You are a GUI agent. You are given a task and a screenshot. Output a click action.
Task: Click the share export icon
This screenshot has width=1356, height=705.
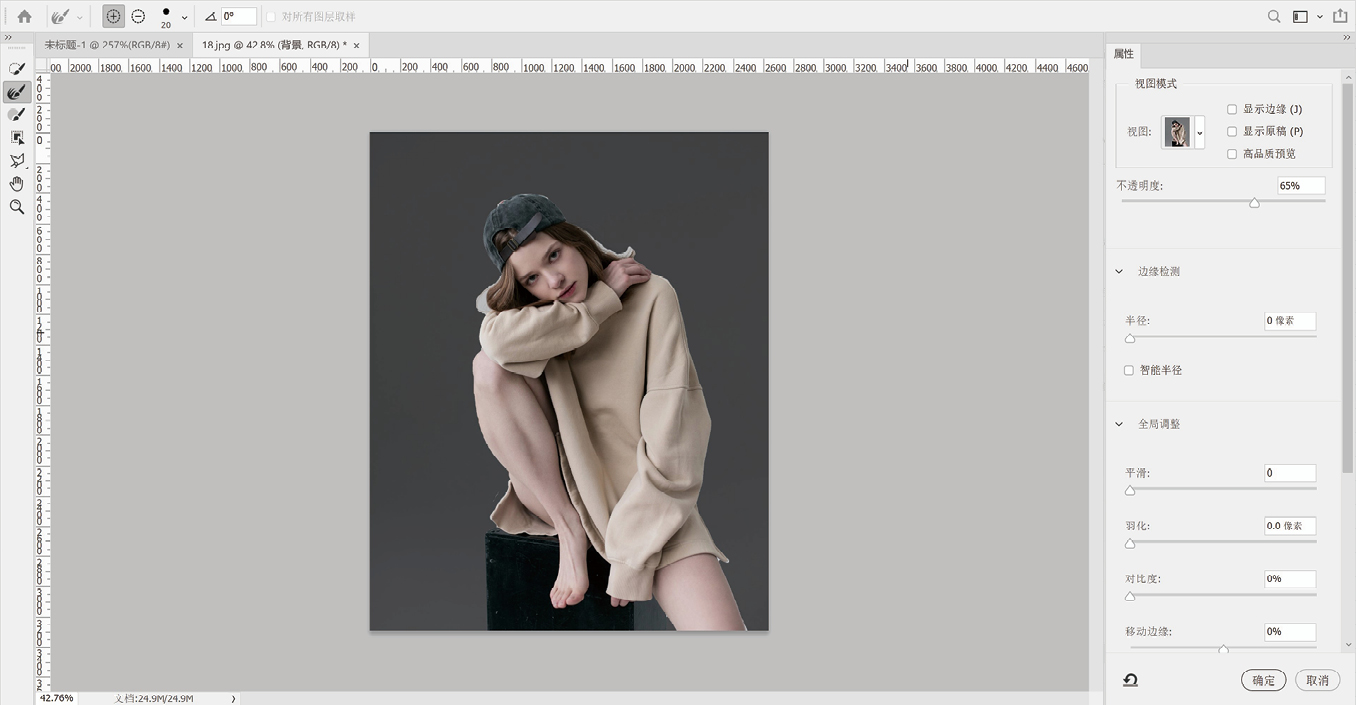1340,16
